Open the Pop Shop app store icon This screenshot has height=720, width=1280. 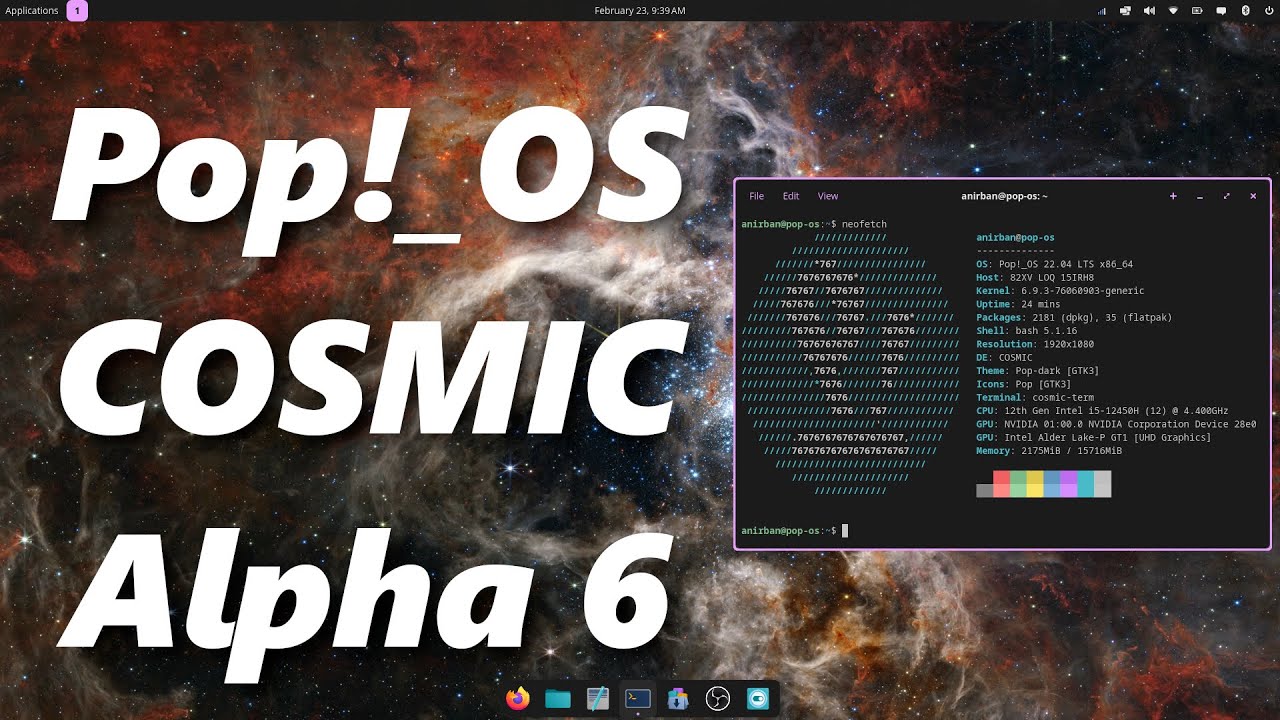click(678, 699)
